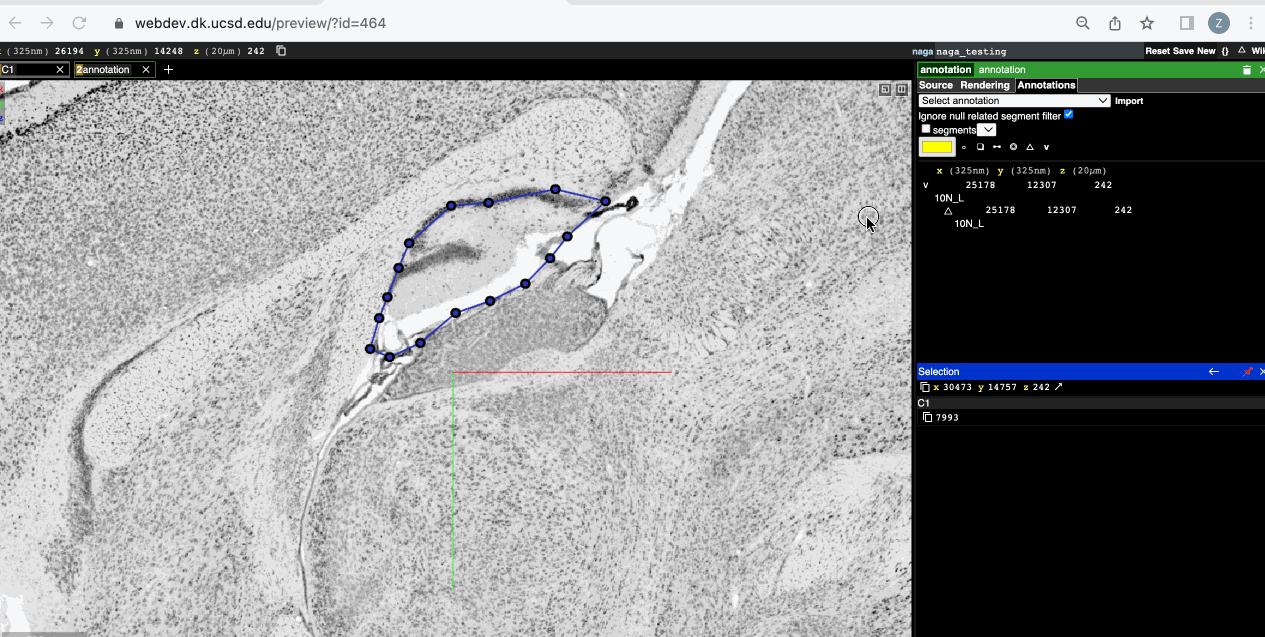The height and width of the screenshot is (637, 1265).
Task: Toggle Ignore null related segment filter
Action: coord(1068,115)
